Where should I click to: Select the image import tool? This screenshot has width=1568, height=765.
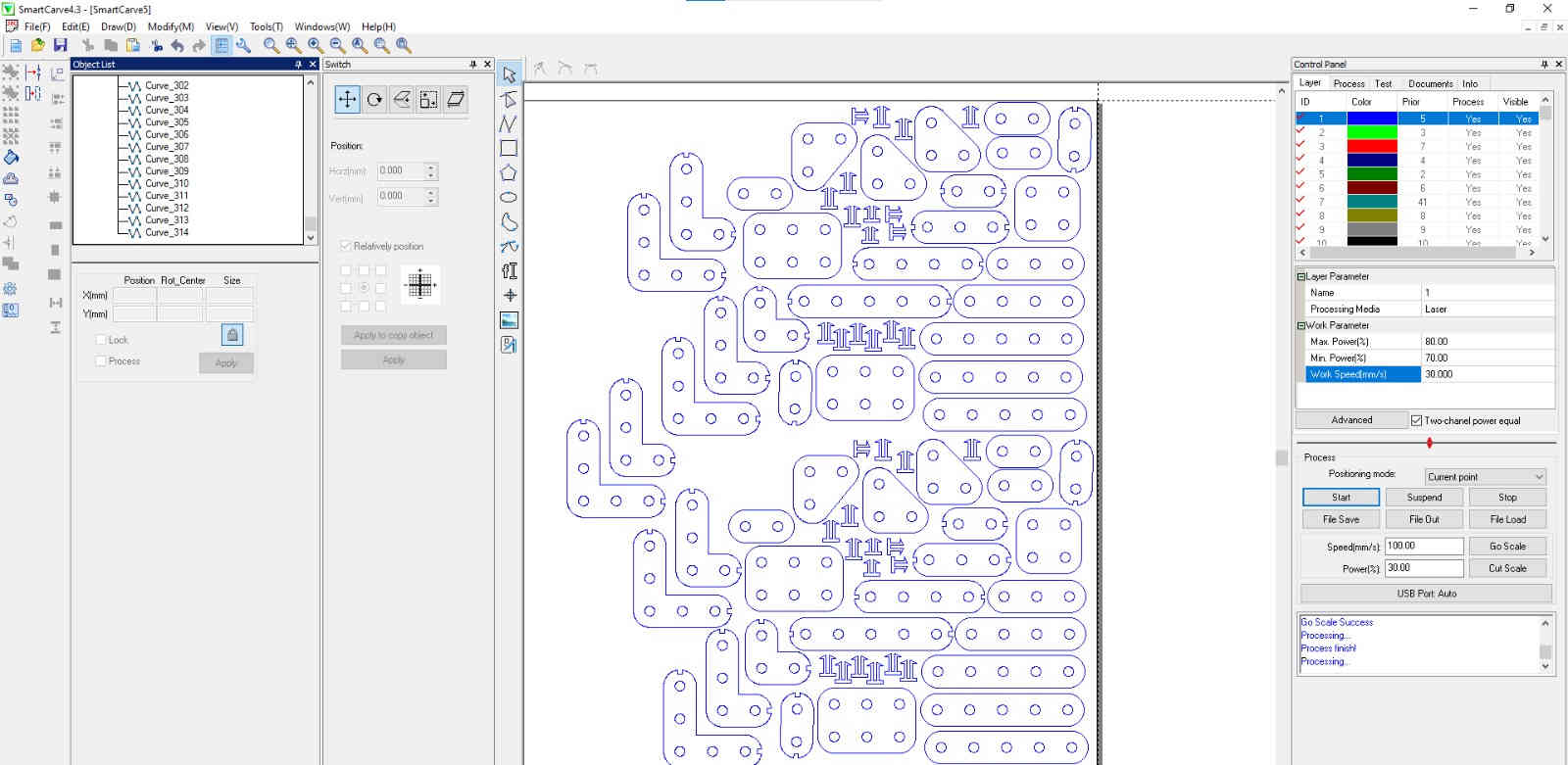(x=509, y=319)
